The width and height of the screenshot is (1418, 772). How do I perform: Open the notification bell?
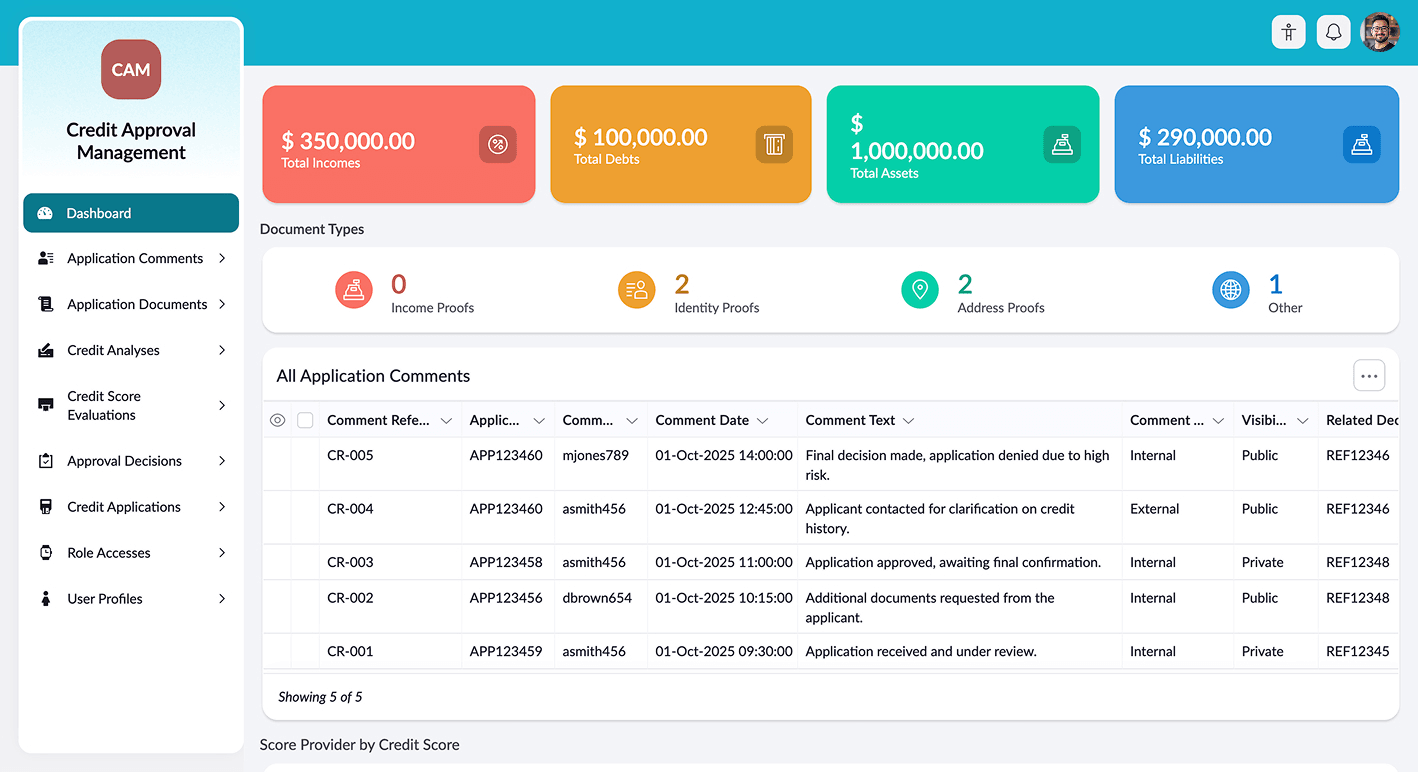coord(1333,31)
